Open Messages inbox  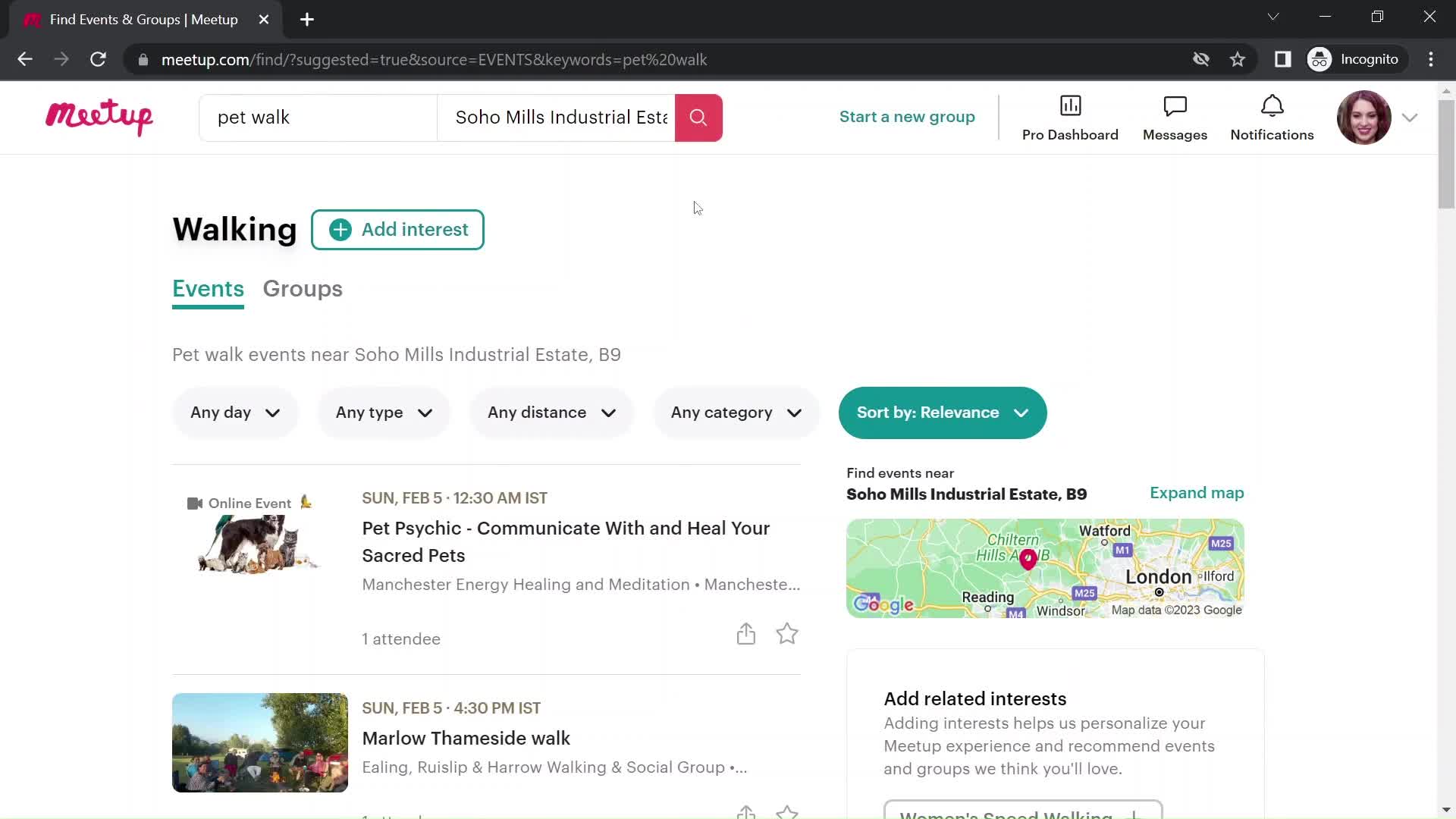pos(1175,117)
